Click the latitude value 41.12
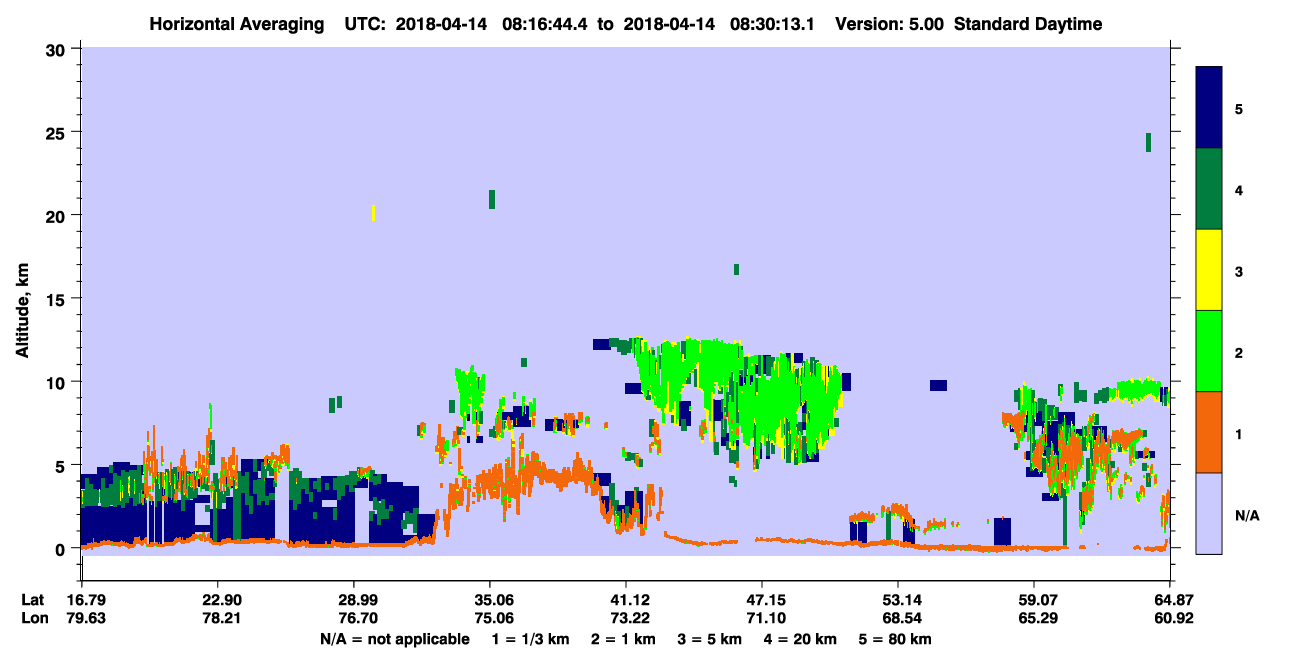 [626, 600]
